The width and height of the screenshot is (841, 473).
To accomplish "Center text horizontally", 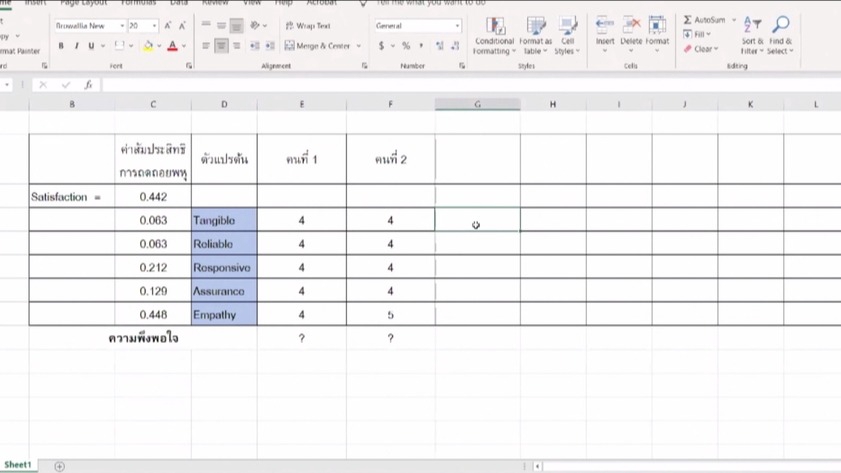I will pos(221,46).
